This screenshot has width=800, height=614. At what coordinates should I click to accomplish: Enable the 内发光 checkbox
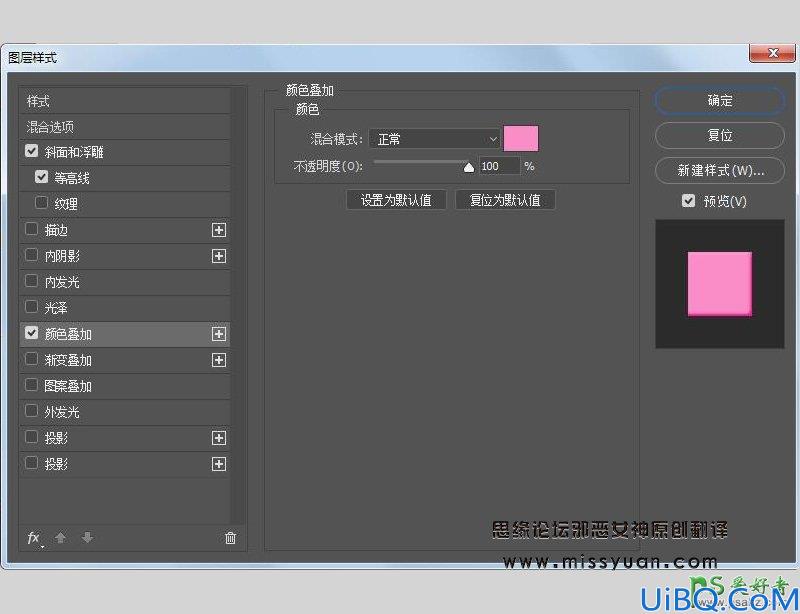pyautogui.click(x=32, y=281)
